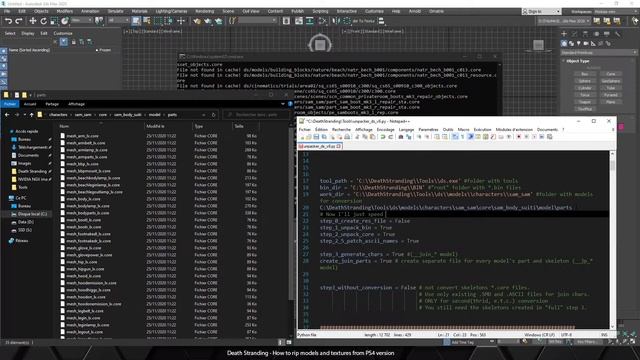Viewport: 640px width, 360px height.
Task: Activate the Select and Rotate tool
Action: [x=43, y=21]
